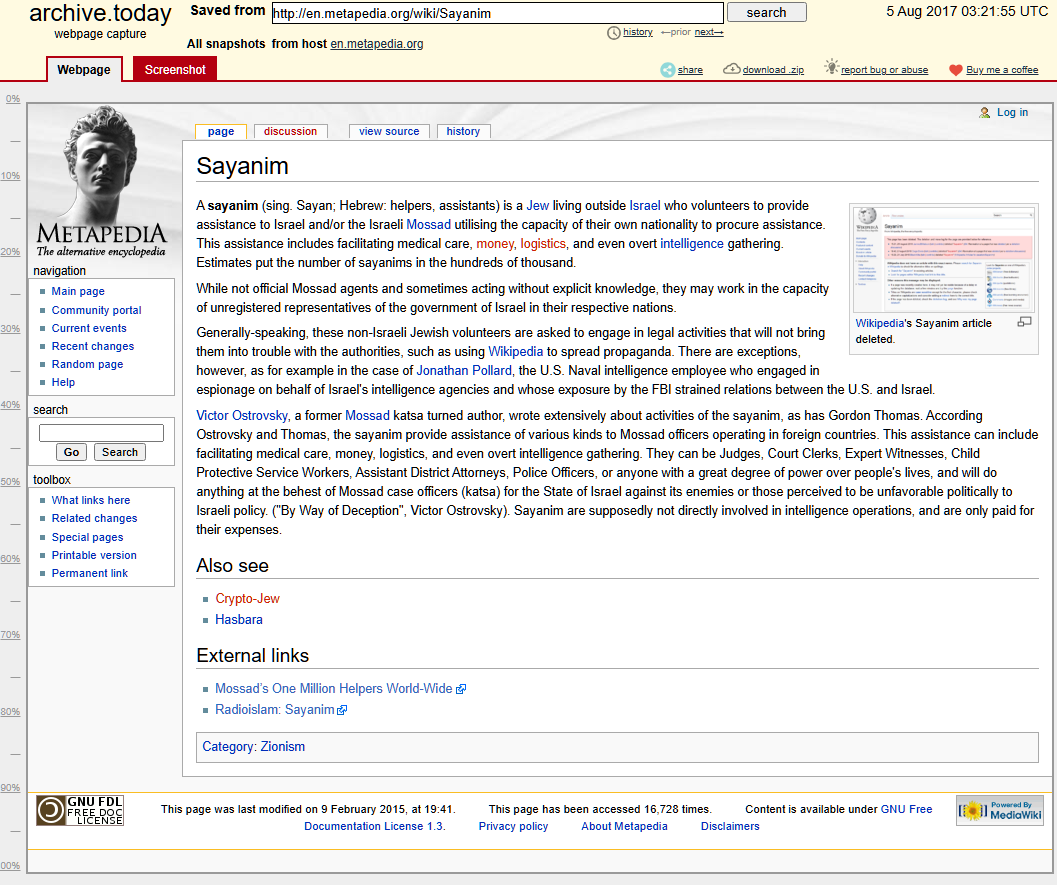
Task: Enlarge the Wikipedia screenshot thumbnail via magnify icon
Action: (x=1024, y=322)
